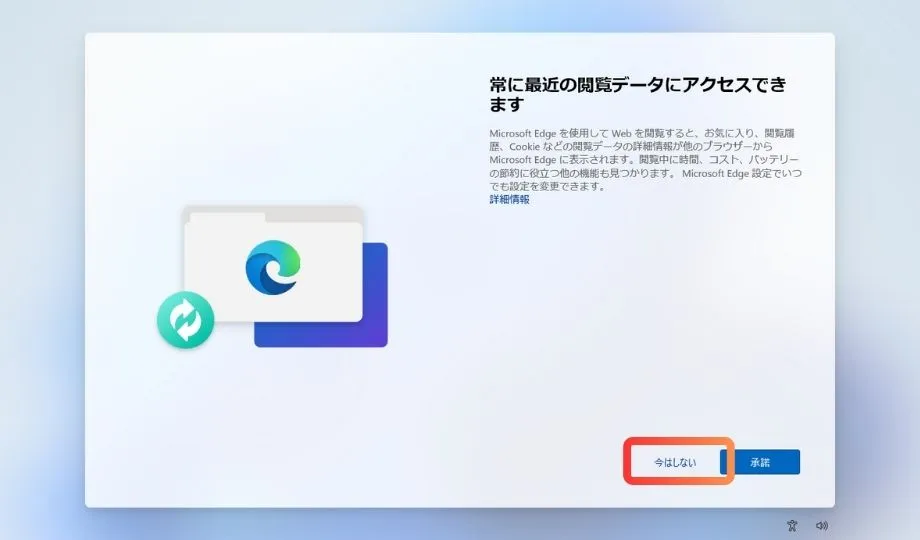Open the accessibility icon in the corner
Screen dimensions: 920x540
(792, 525)
